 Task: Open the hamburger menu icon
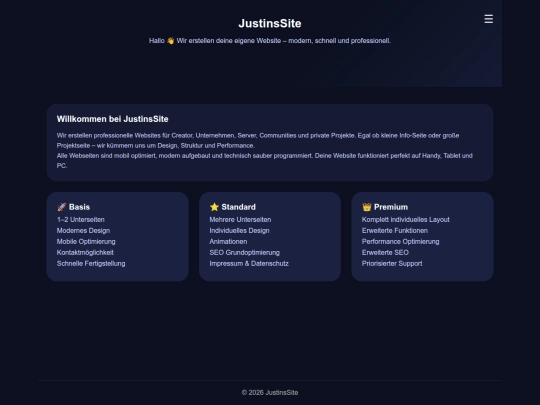[x=488, y=19]
